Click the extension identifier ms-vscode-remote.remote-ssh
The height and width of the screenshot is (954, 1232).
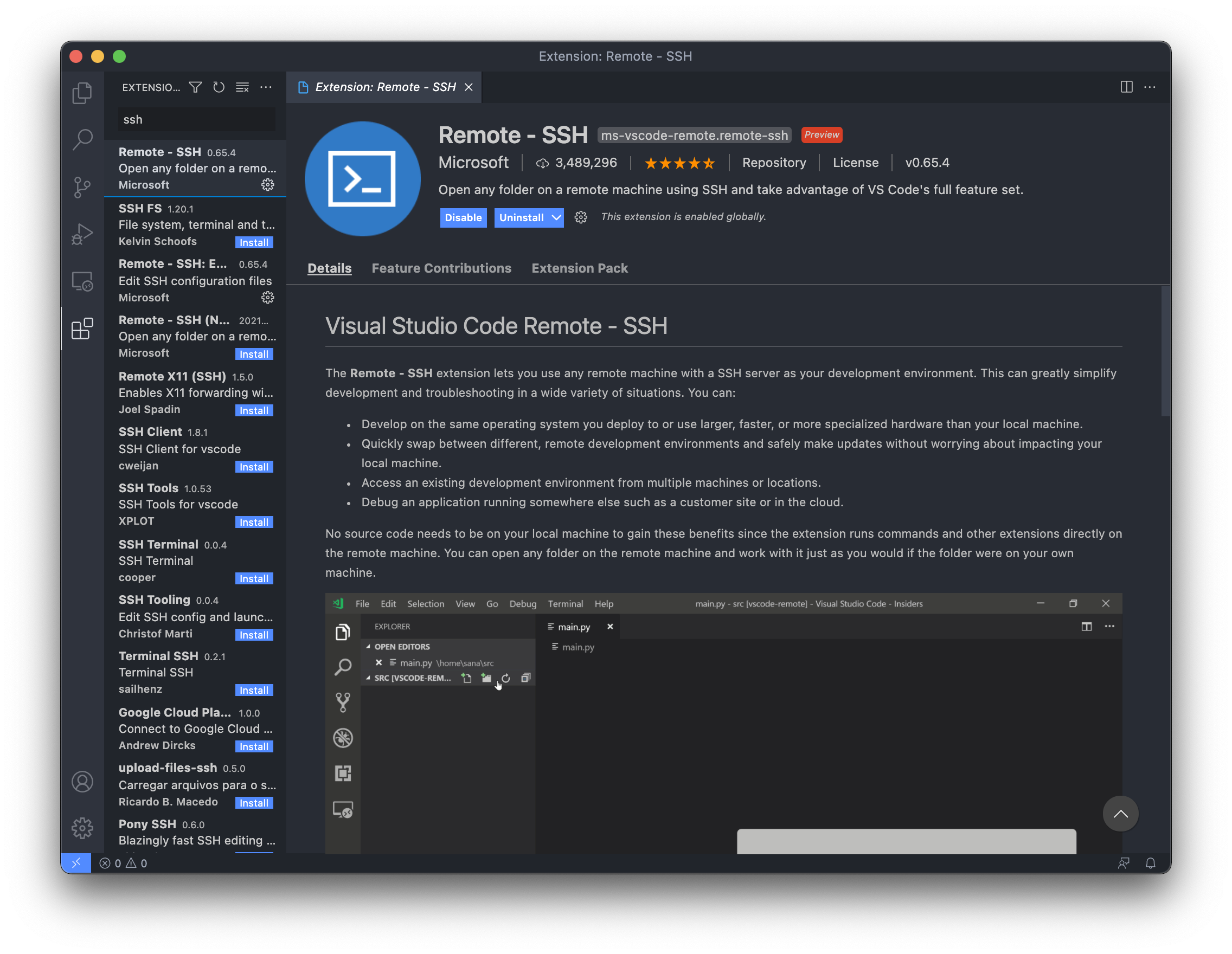point(695,136)
